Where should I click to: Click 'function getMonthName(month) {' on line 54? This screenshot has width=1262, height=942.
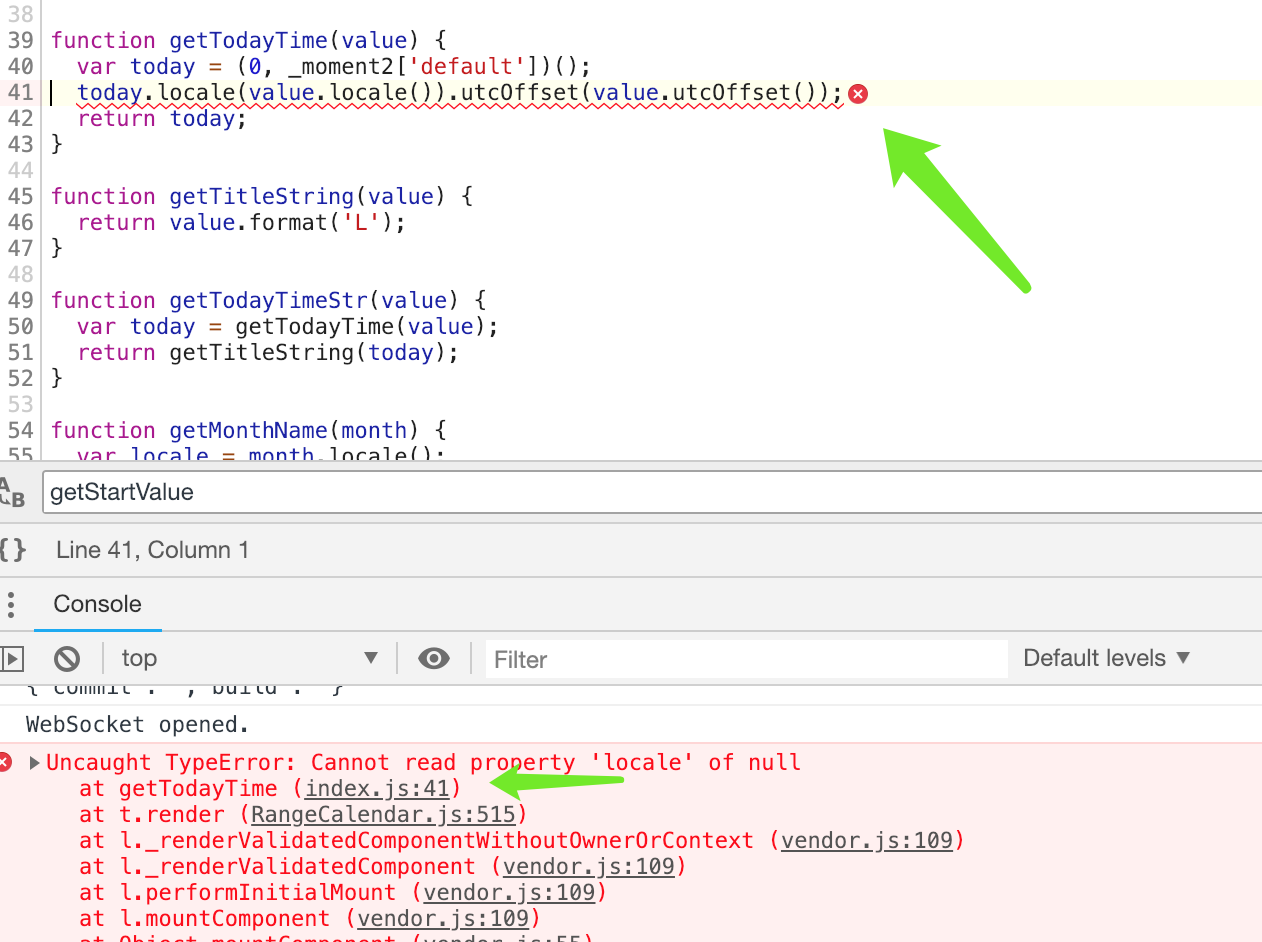click(248, 431)
